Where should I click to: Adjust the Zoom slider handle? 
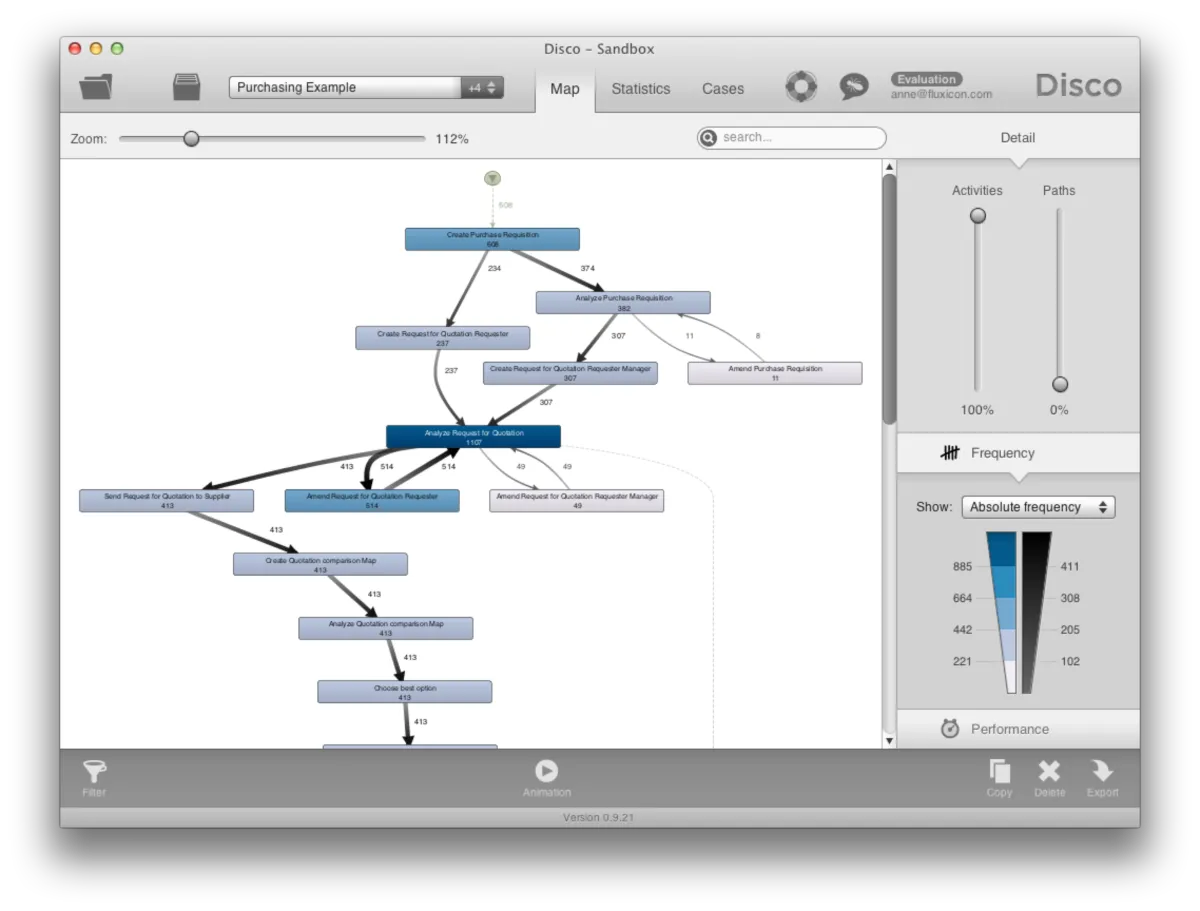(191, 139)
